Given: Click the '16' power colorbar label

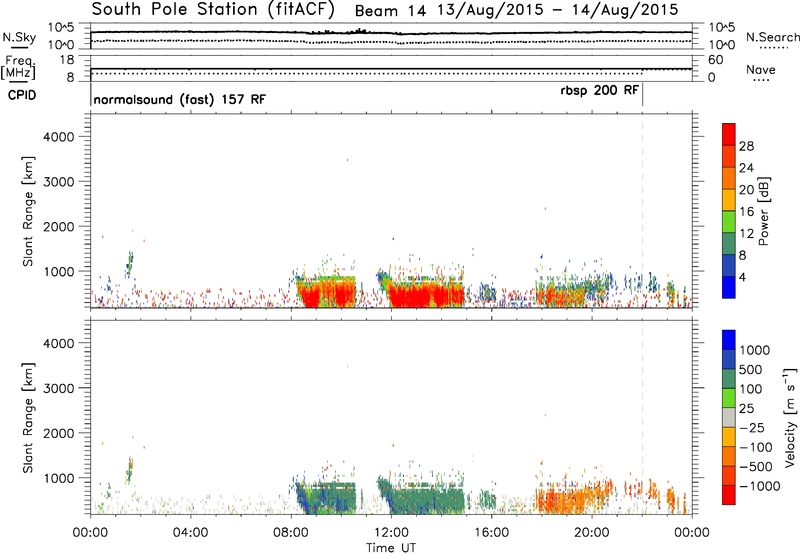Looking at the screenshot, I should 746,212.
